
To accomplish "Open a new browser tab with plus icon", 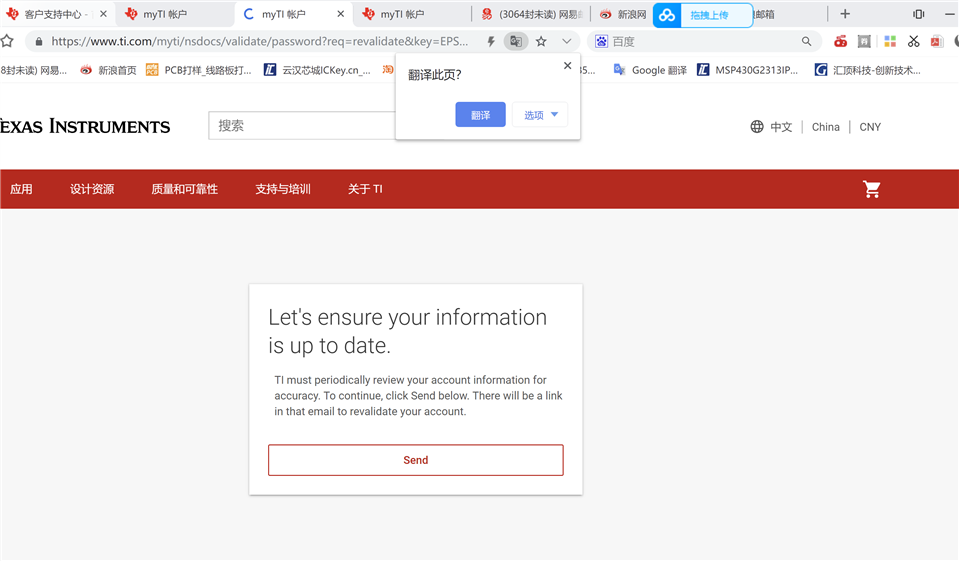I will tap(845, 13).
